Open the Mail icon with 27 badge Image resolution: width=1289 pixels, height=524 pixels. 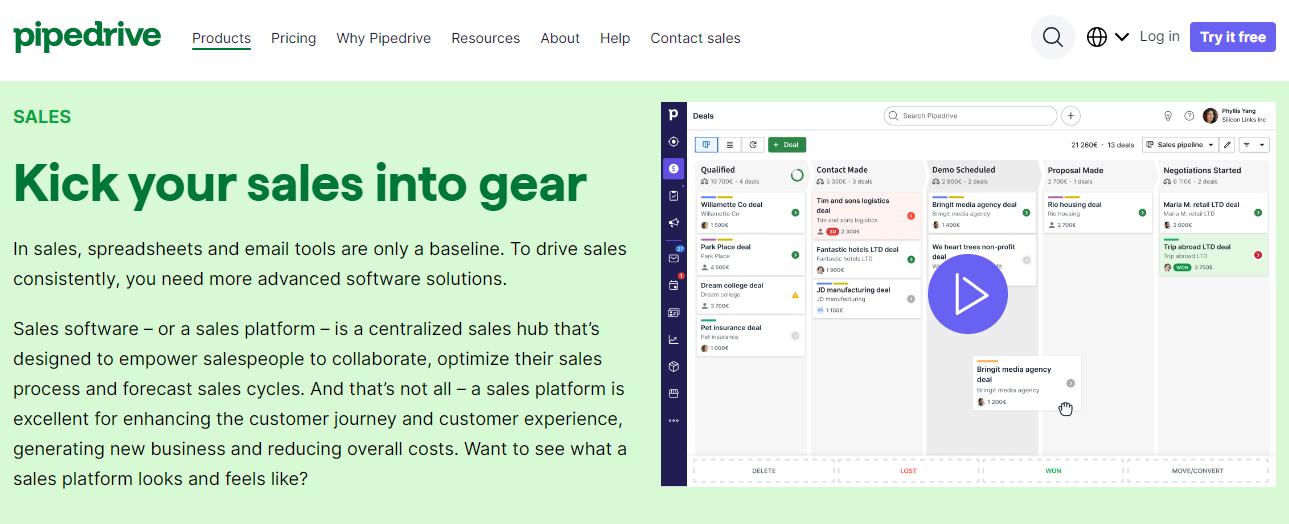coord(674,257)
